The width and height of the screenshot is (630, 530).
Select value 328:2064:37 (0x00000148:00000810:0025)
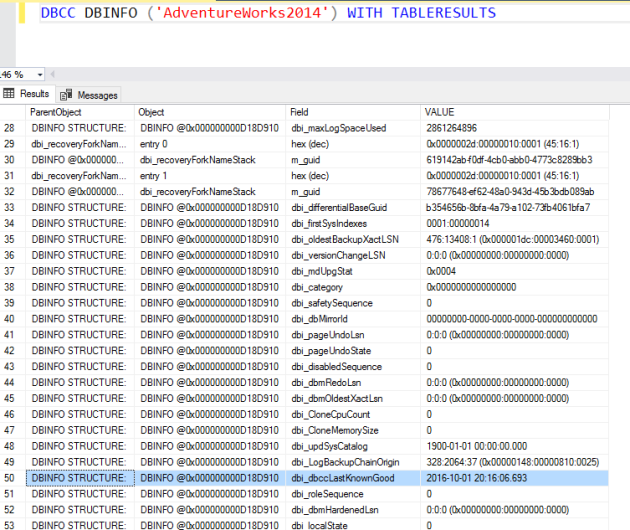515,462
